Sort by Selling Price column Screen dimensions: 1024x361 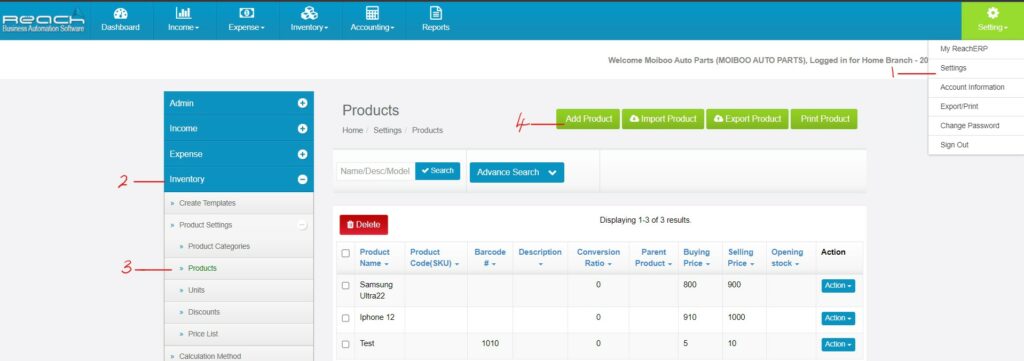point(741,258)
